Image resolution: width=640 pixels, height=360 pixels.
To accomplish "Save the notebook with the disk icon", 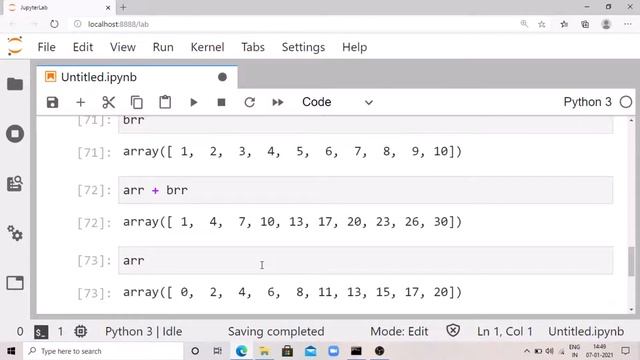I will coord(52,102).
